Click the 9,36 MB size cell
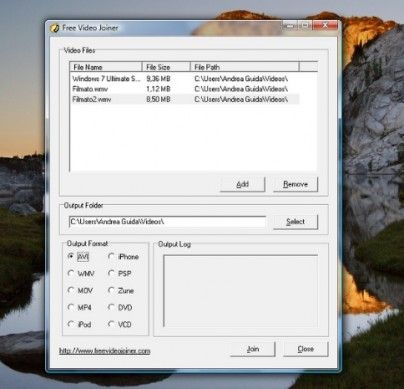The image size is (404, 389). 158,79
